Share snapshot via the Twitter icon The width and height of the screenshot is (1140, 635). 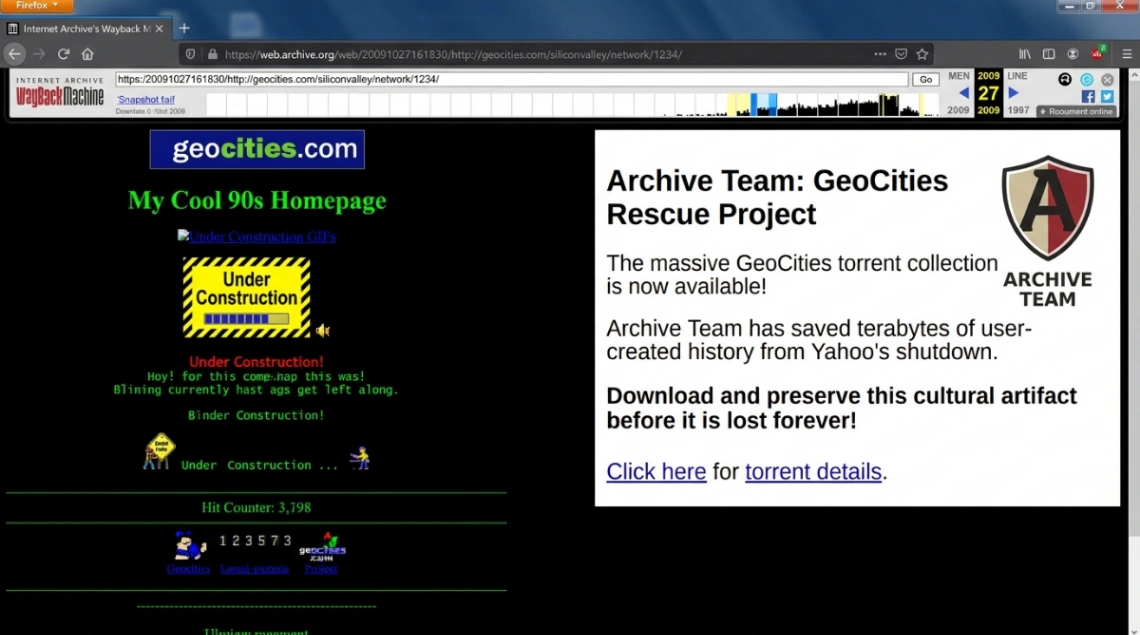click(1107, 95)
